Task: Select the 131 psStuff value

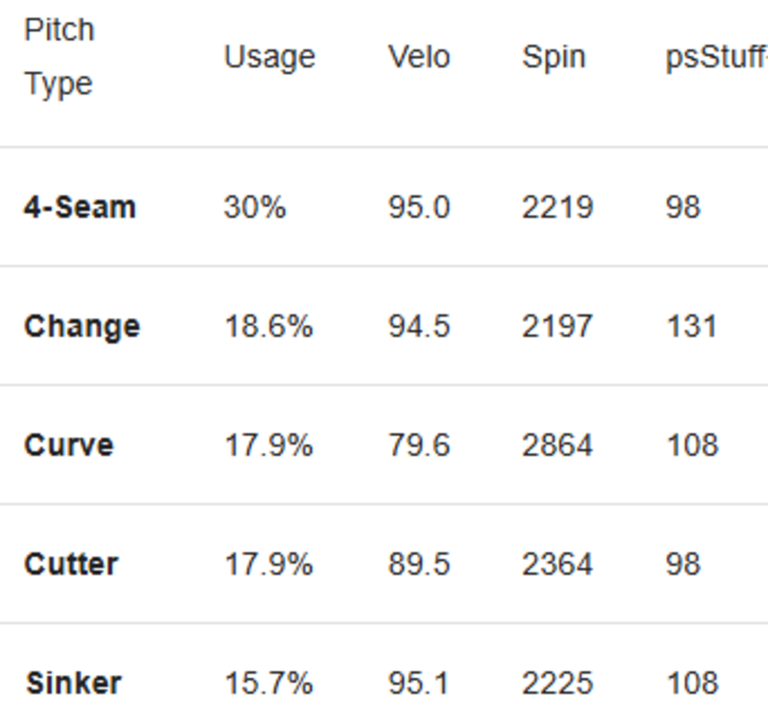Action: [691, 326]
